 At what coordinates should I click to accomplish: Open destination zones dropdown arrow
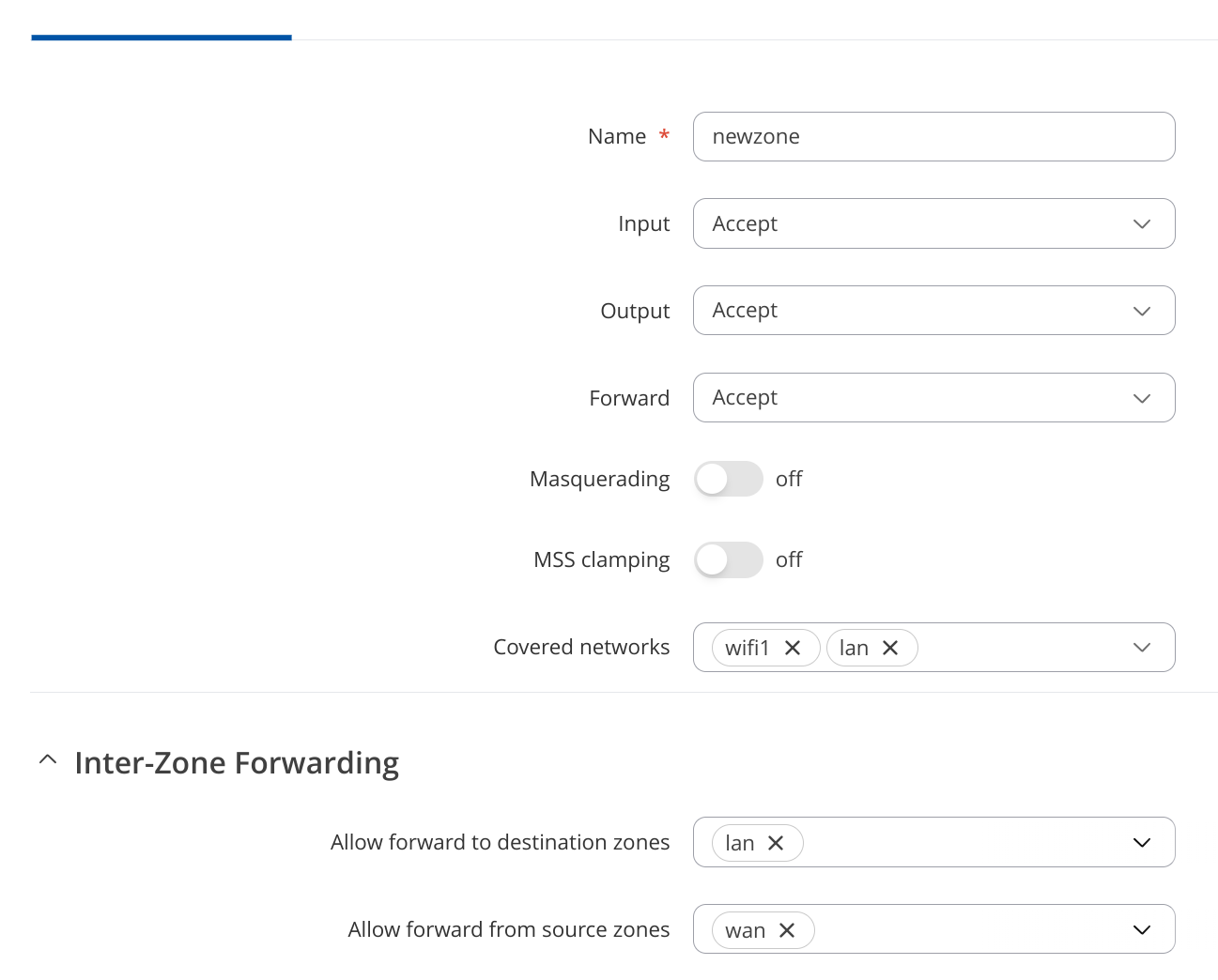point(1142,843)
